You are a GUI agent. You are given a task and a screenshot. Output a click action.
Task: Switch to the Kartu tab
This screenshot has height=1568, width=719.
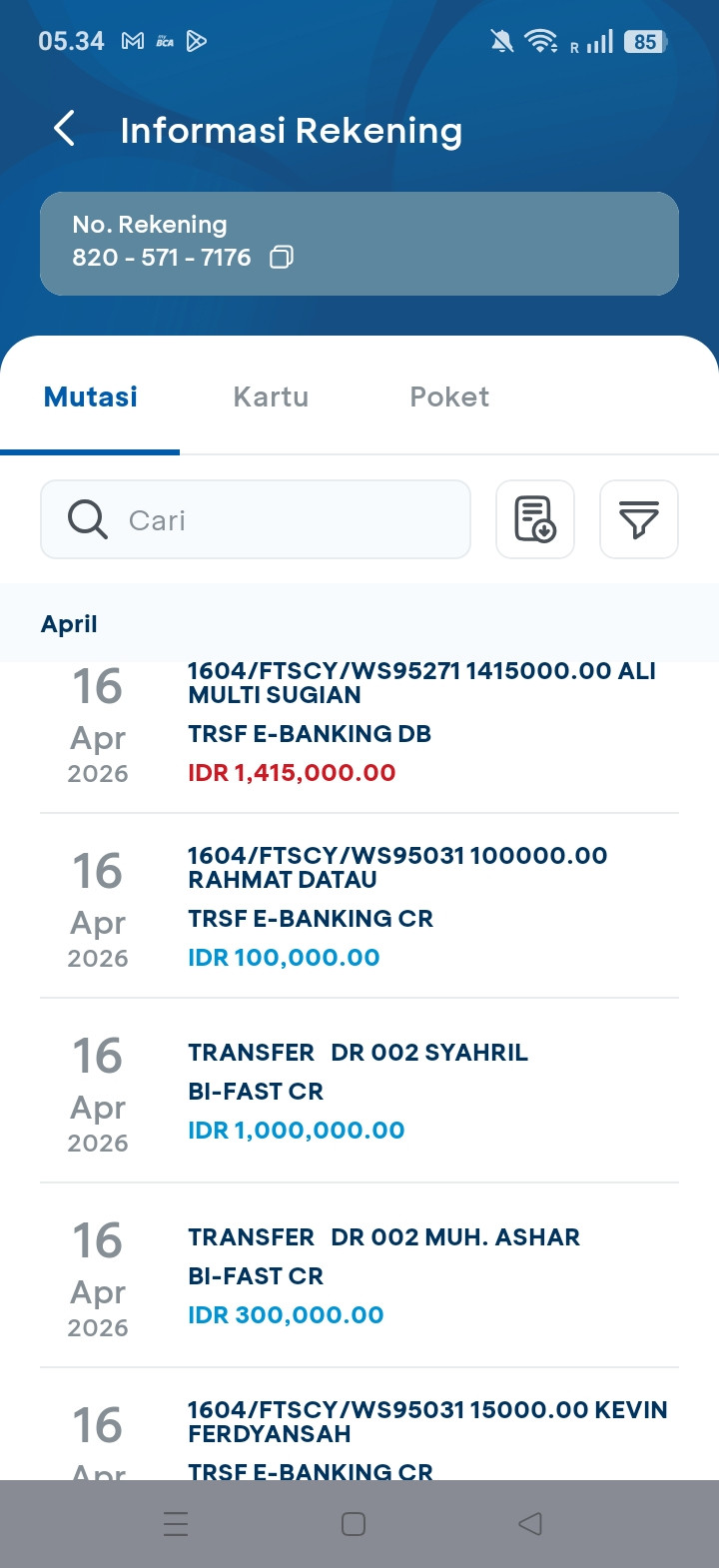click(271, 397)
